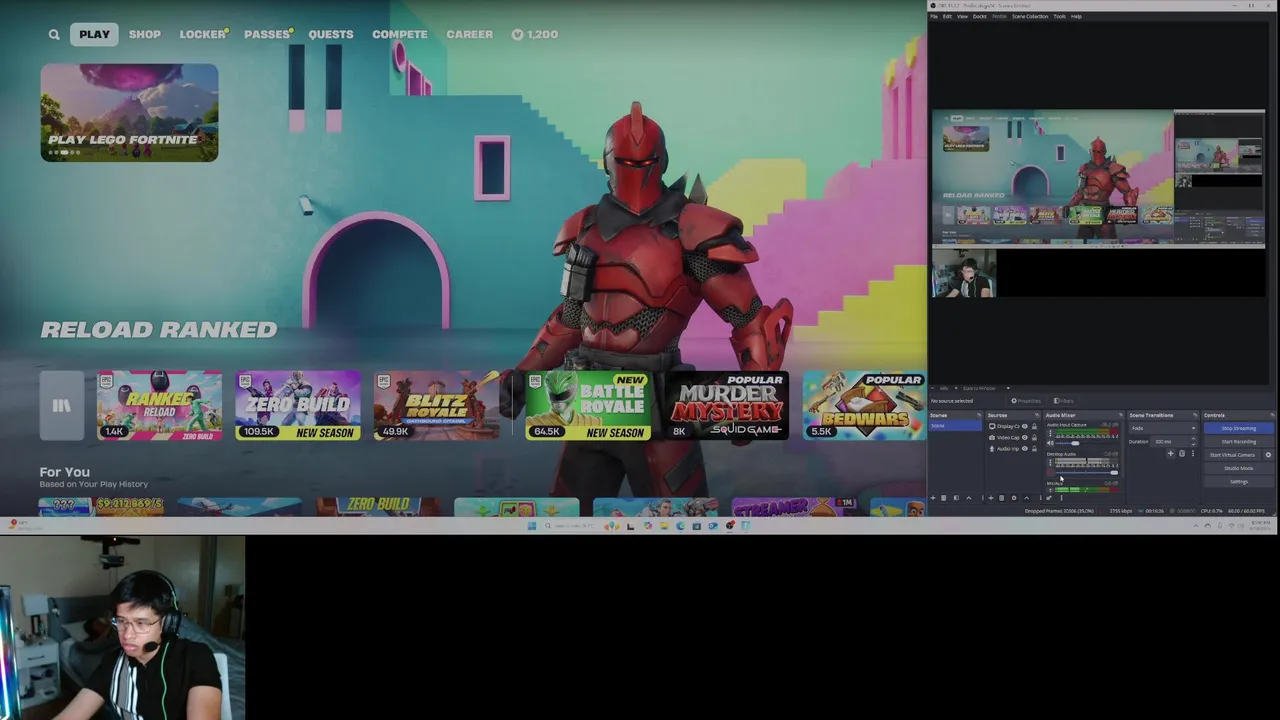Remove selected scene trash icon
1280x720 pixels.
(944, 498)
